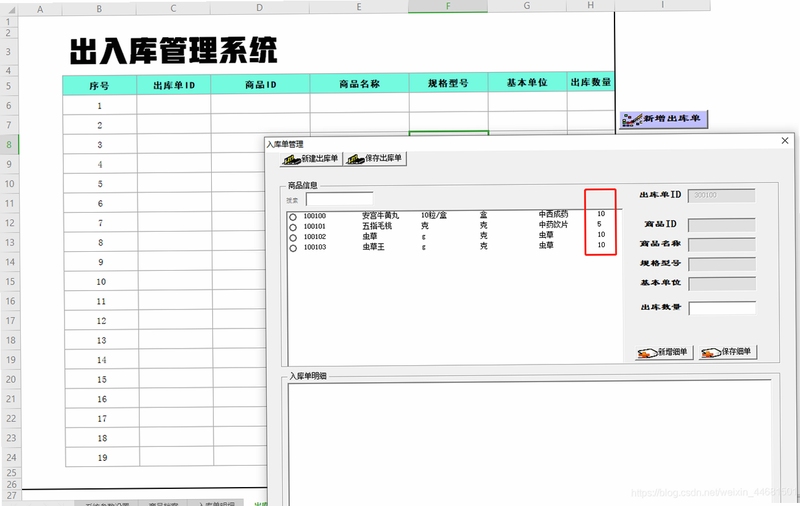The image size is (800, 506).
Task: Select column C header
Action: pyautogui.click(x=173, y=8)
